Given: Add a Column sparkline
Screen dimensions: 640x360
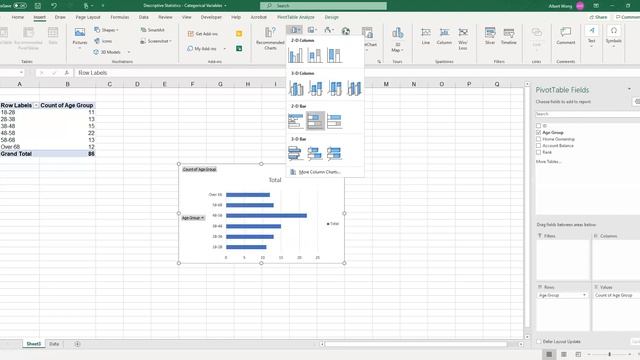Looking at the screenshot, I should coord(444,36).
